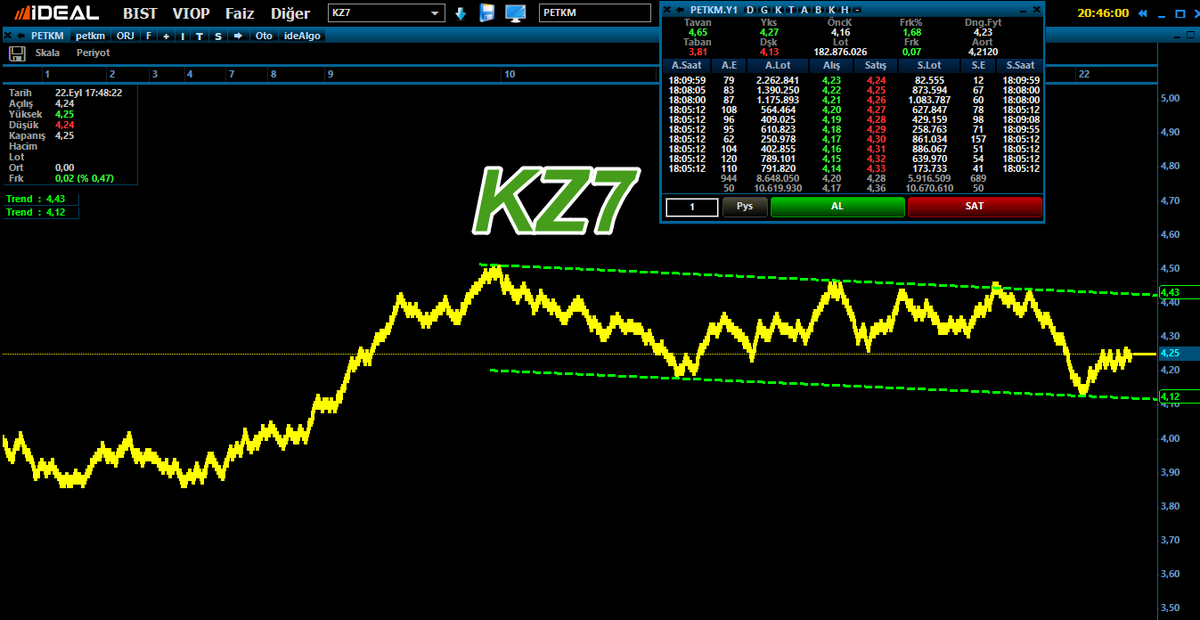Click the floppy save icon beside the monitor icon

(488, 13)
